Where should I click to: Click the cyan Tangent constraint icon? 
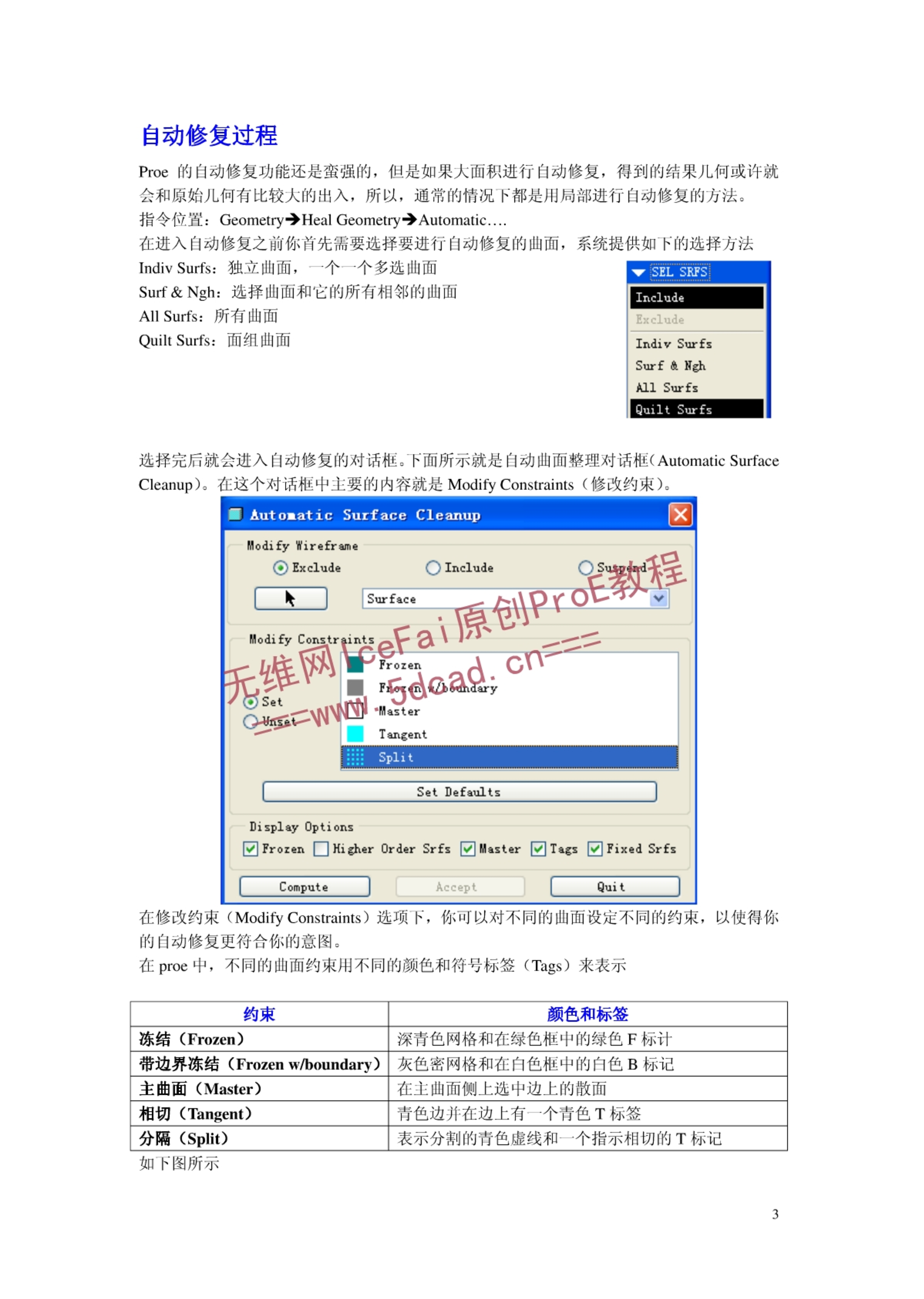pos(355,733)
